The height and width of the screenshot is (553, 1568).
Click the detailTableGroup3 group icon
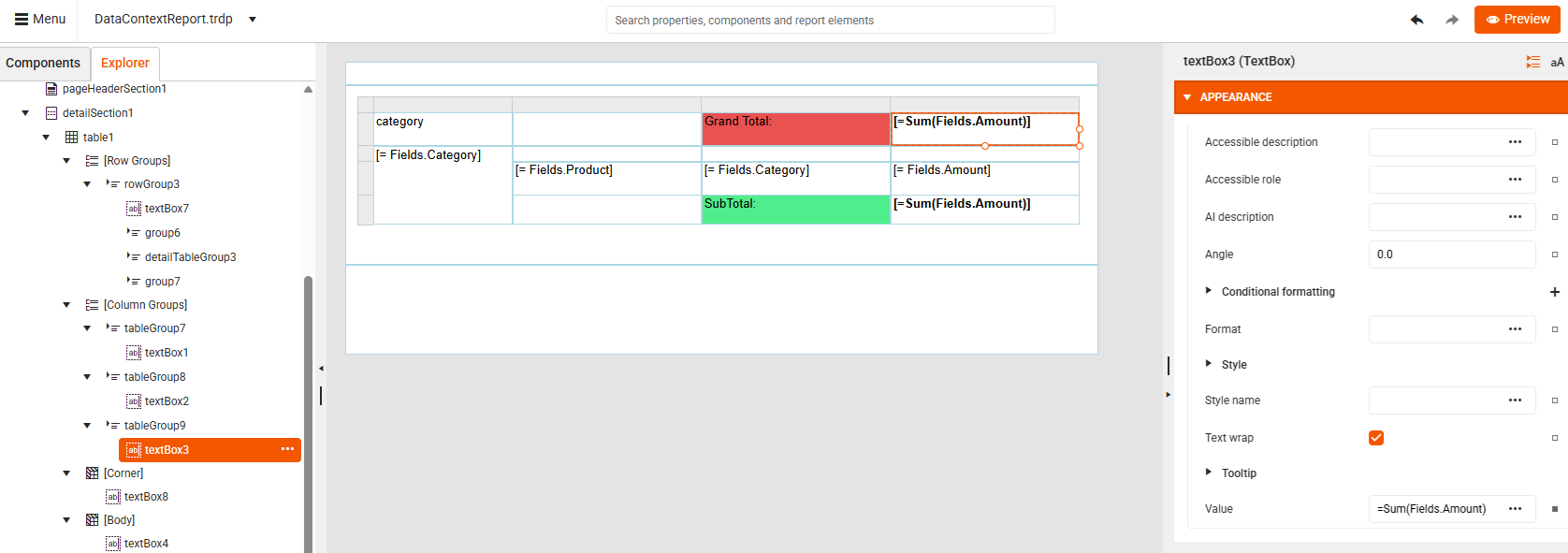point(134,257)
